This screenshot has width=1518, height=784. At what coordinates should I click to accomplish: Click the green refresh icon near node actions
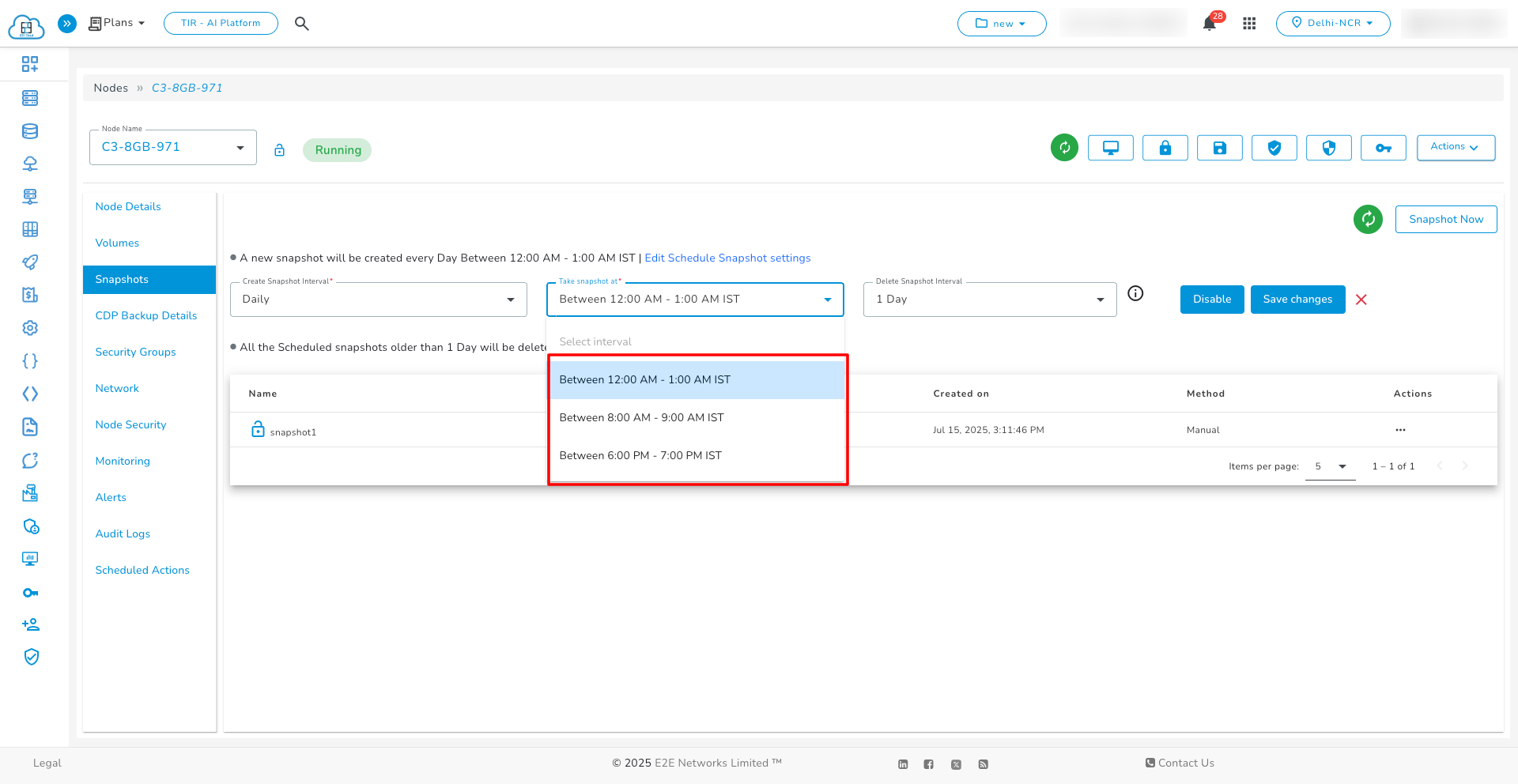tap(1064, 147)
